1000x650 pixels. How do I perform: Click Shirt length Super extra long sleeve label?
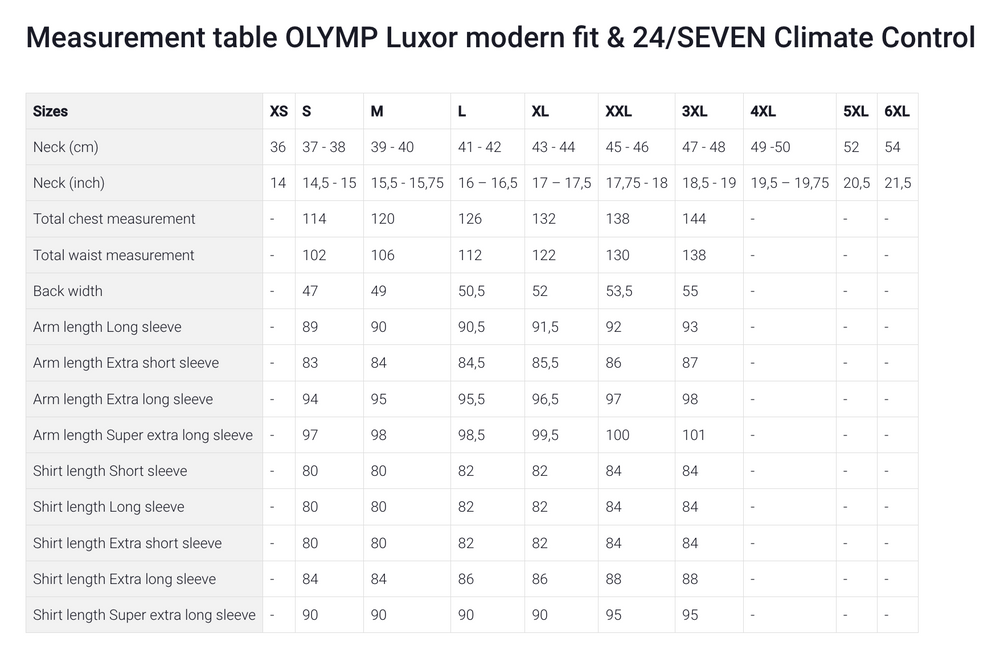point(144,615)
